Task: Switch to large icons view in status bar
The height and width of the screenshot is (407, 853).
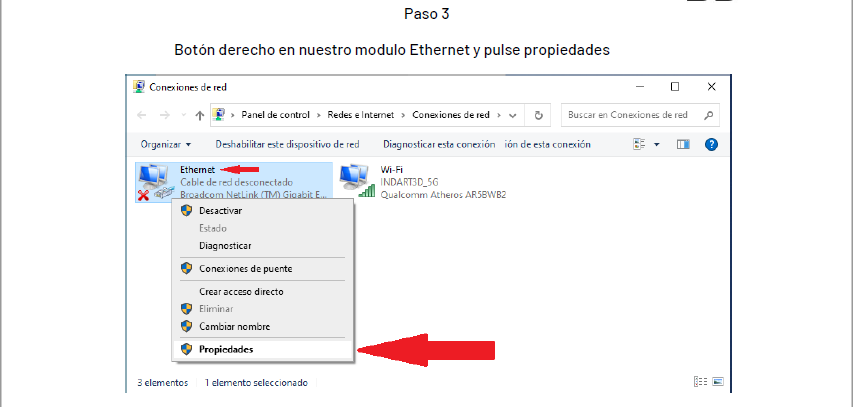Action: pos(718,382)
